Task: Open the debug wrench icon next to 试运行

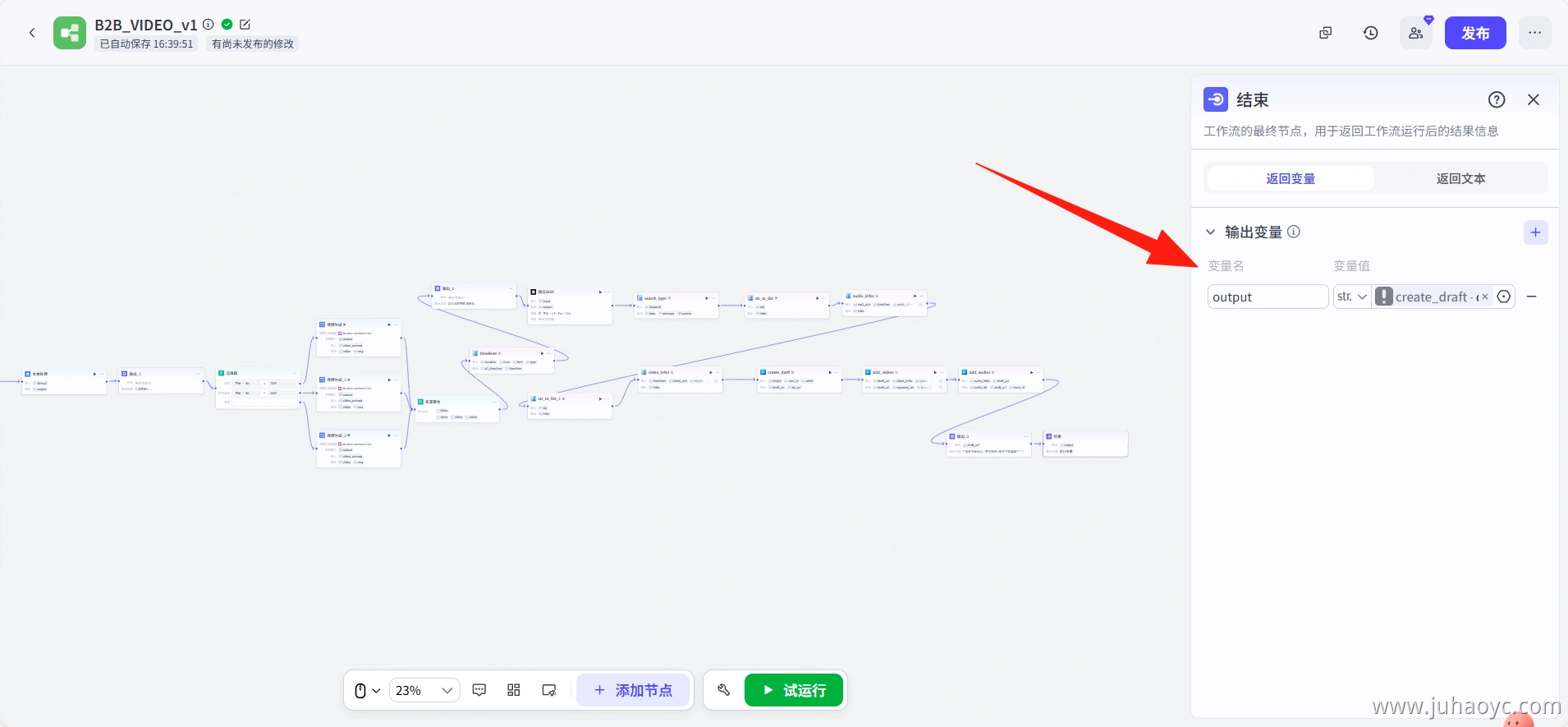Action: (x=723, y=690)
